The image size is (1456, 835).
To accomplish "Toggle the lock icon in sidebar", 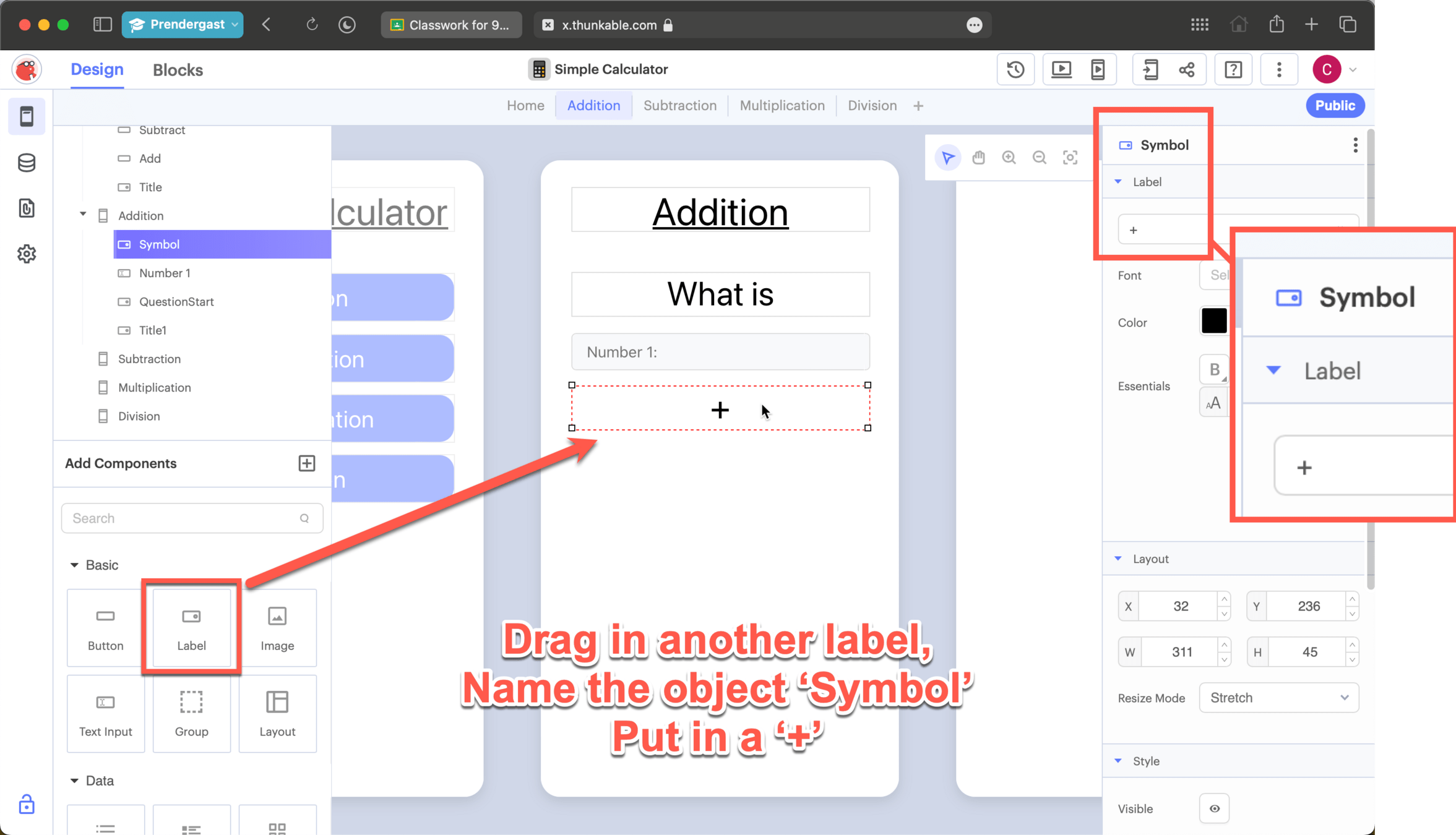I will click(27, 805).
